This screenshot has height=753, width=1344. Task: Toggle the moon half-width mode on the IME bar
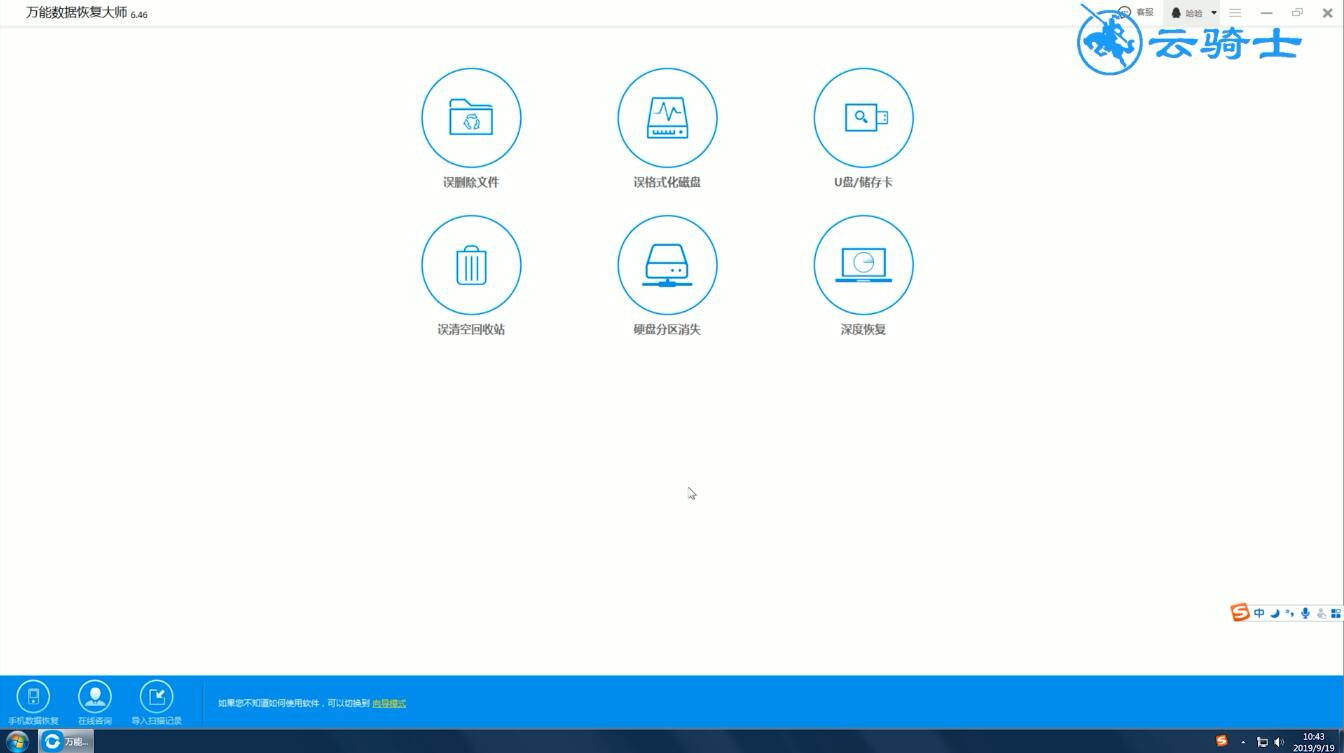pyautogui.click(x=1275, y=613)
